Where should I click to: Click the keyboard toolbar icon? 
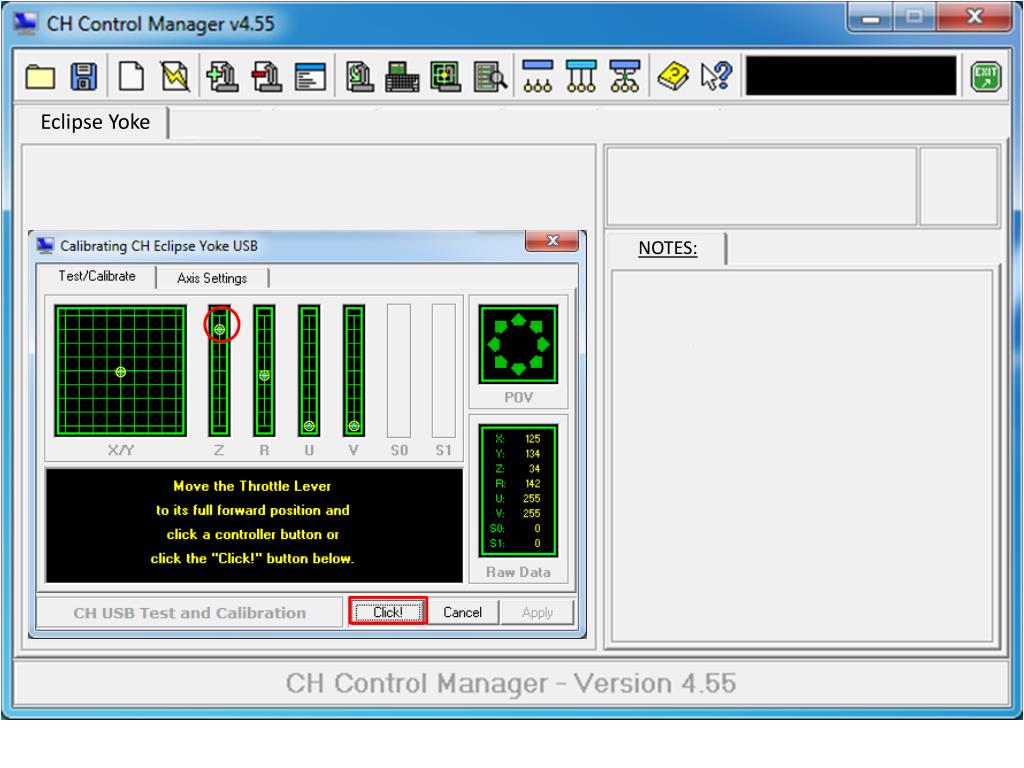(x=402, y=76)
